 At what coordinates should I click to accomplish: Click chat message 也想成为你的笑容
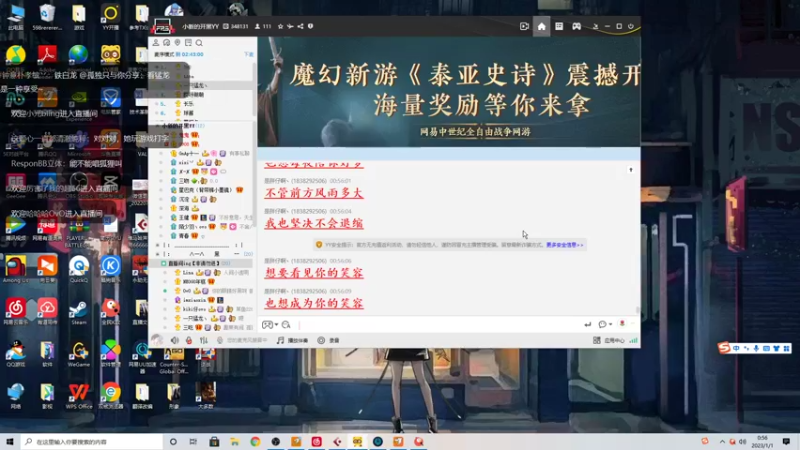pos(314,303)
